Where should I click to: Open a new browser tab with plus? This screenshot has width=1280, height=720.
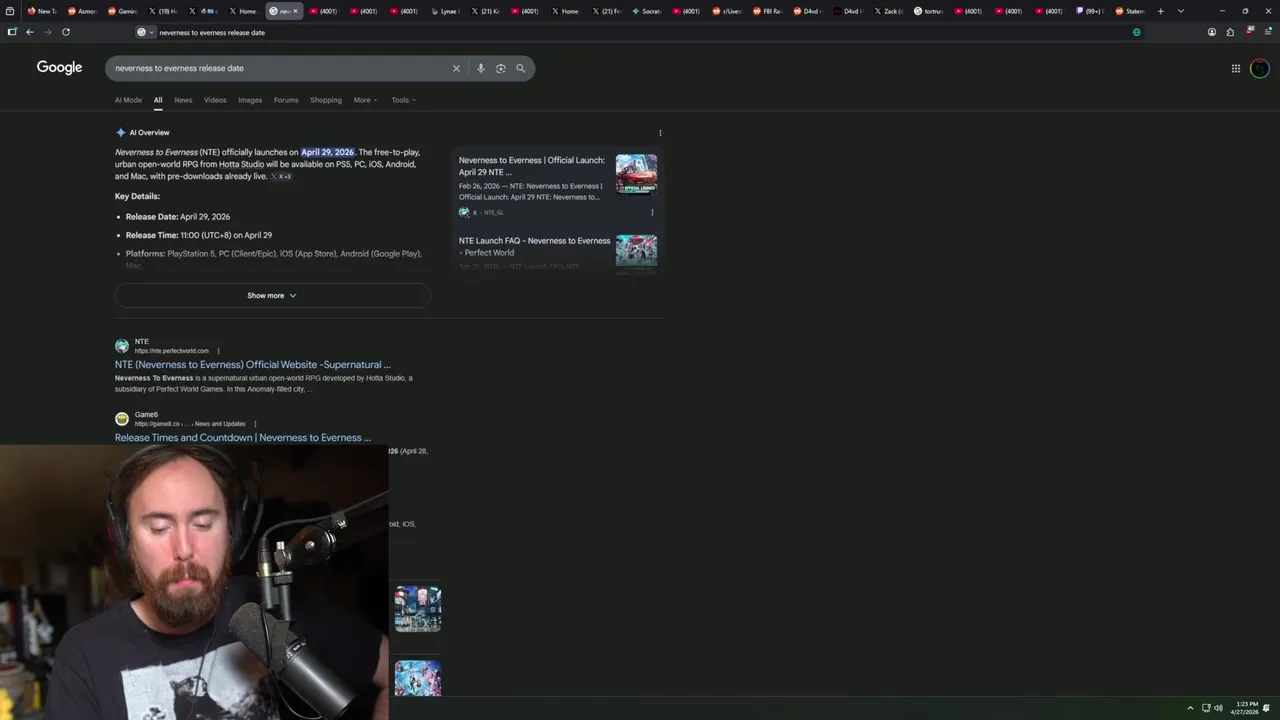coord(1160,11)
